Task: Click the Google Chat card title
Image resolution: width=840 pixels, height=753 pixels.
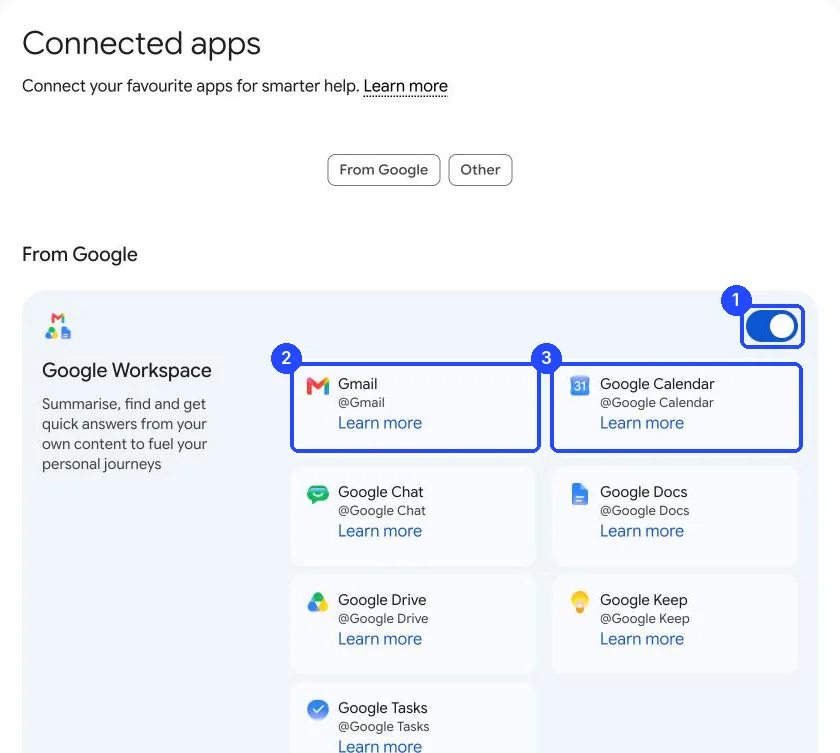Action: pyautogui.click(x=380, y=492)
